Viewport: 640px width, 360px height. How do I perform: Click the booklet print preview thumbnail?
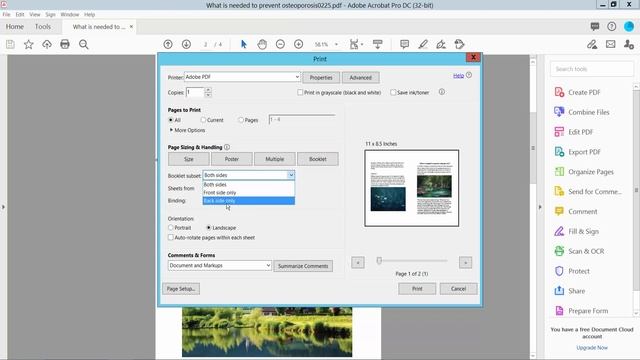411,188
